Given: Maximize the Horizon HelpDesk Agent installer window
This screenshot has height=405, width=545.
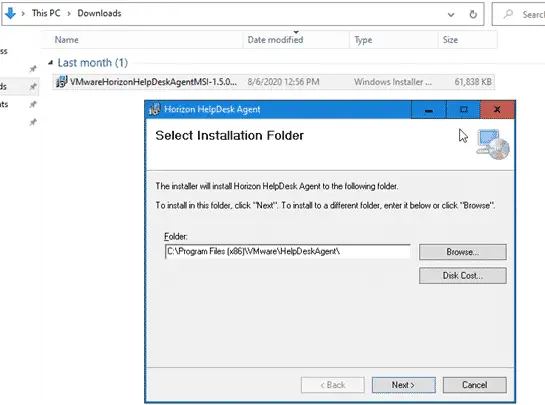Looking at the screenshot, I should (463, 110).
